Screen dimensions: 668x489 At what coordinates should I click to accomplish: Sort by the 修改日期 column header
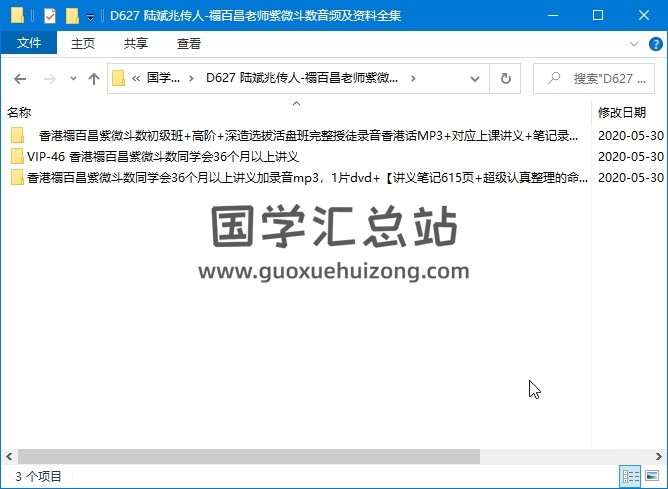coord(622,112)
